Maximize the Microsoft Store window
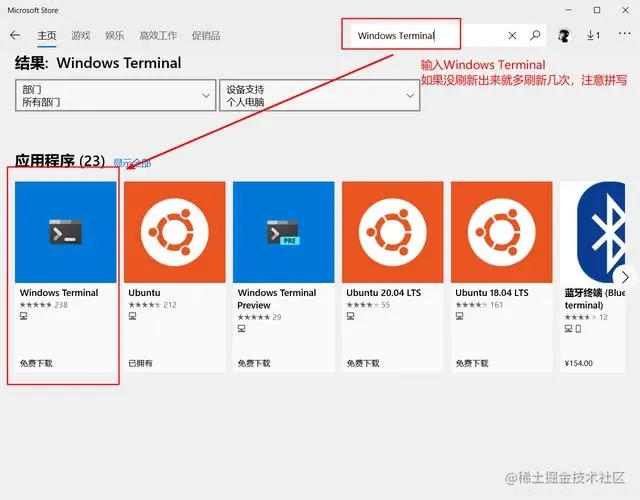 597,10
